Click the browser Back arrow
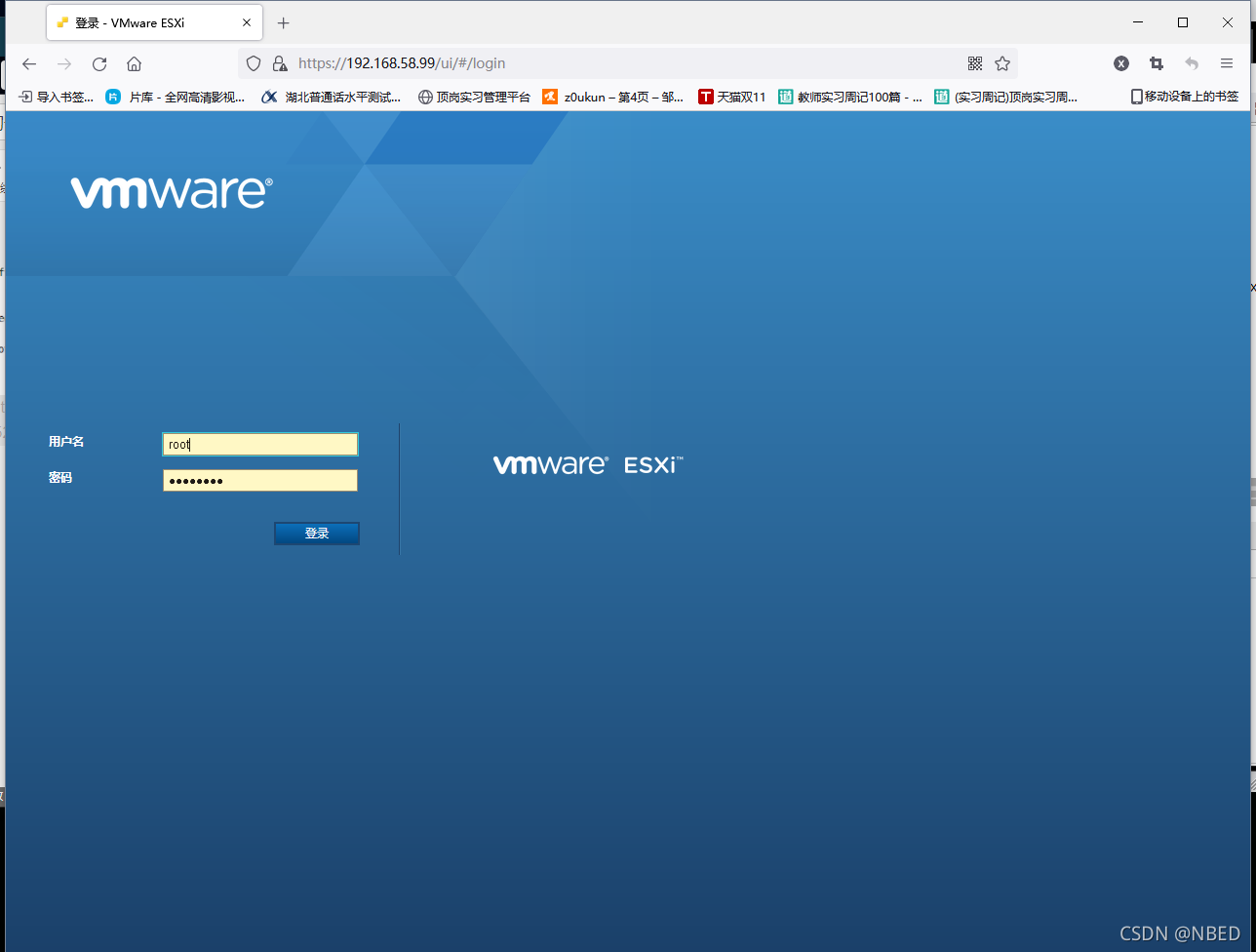This screenshot has width=1256, height=952. pyautogui.click(x=29, y=63)
